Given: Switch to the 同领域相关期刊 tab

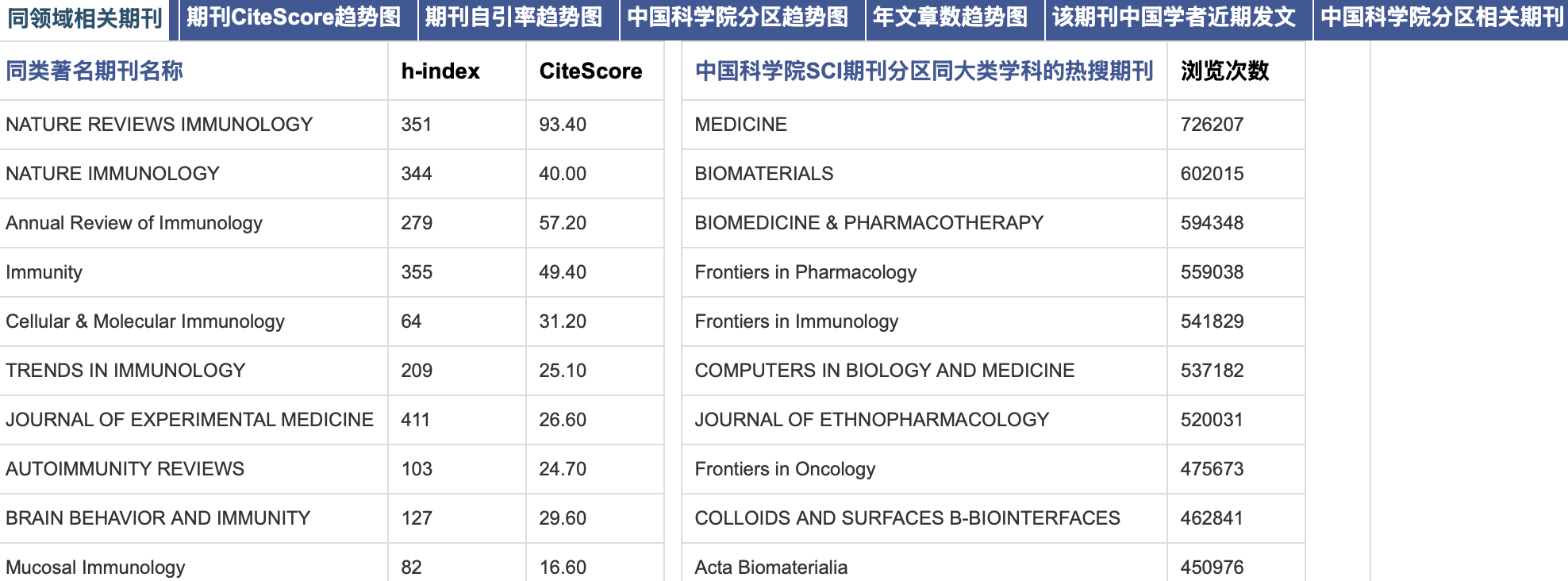Looking at the screenshot, I should (85, 17).
